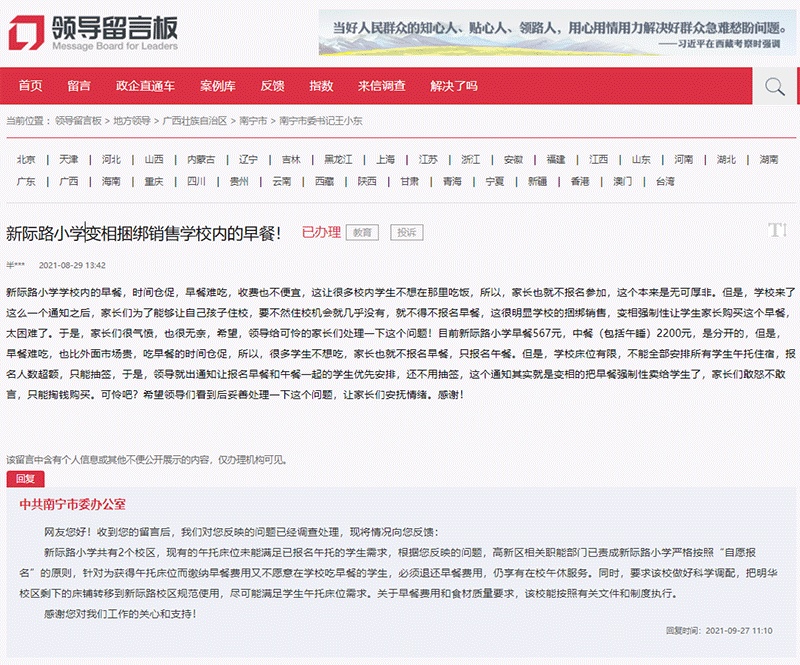Open the 政企直通车 menu item
This screenshot has height=665, width=800.
(145, 86)
